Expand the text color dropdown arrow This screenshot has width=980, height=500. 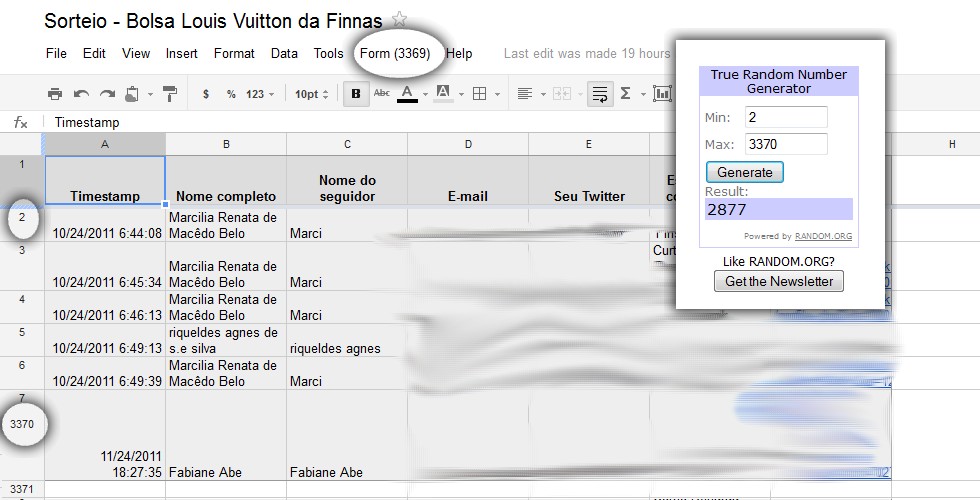tap(426, 94)
